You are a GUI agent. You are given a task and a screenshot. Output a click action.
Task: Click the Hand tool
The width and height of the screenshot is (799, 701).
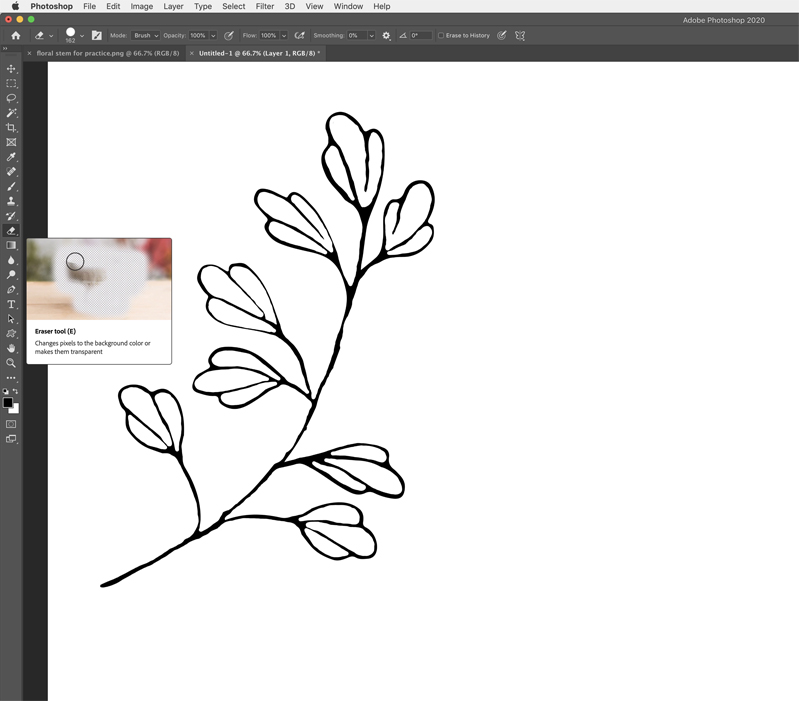(x=11, y=348)
